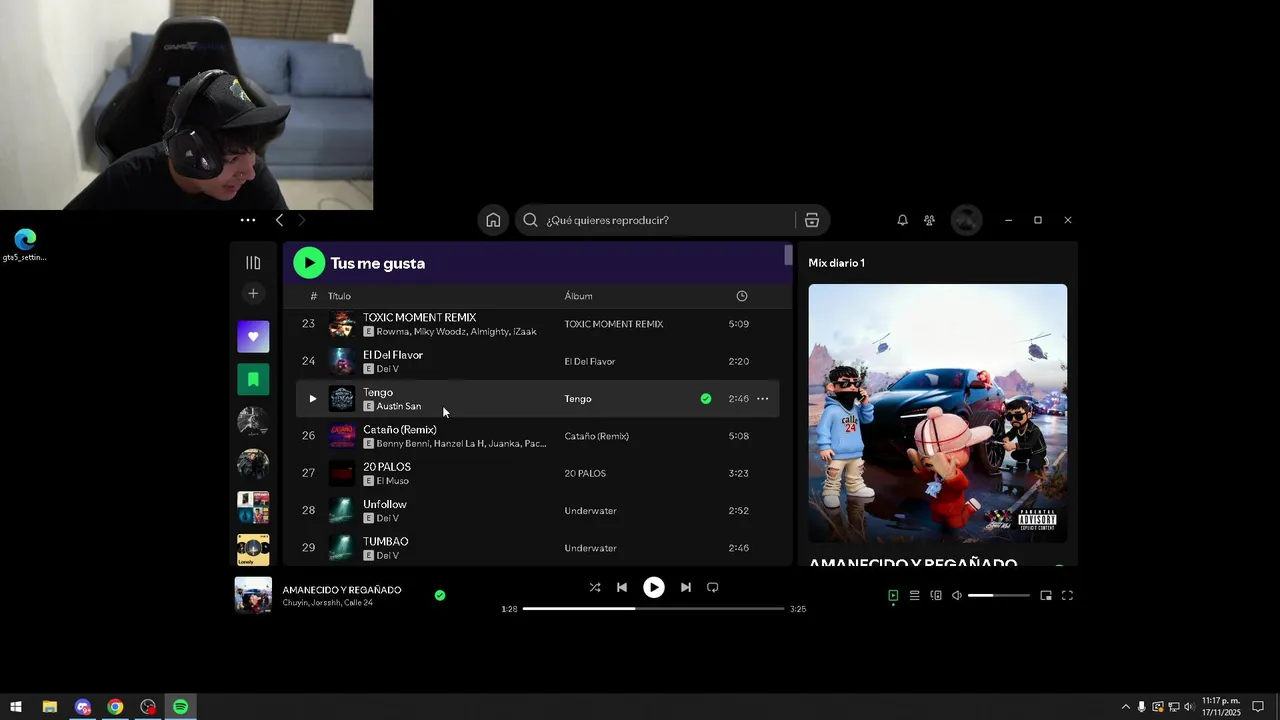Play the Tus me gusta playlist
The width and height of the screenshot is (1280, 720).
[309, 263]
